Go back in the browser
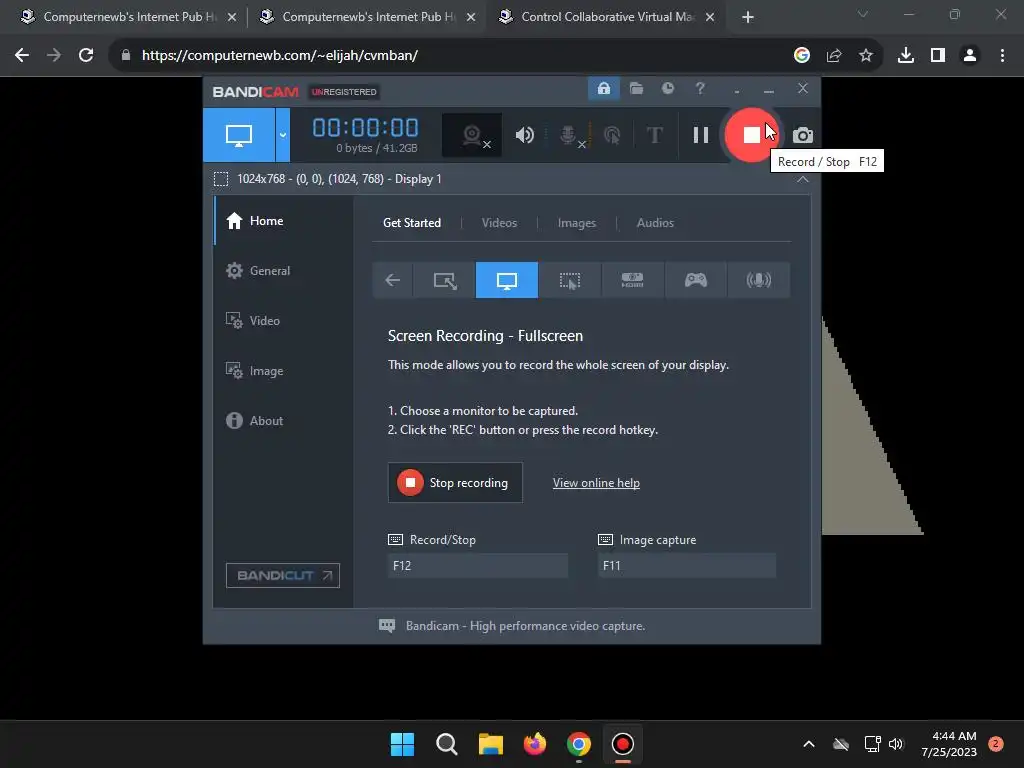 [x=22, y=55]
